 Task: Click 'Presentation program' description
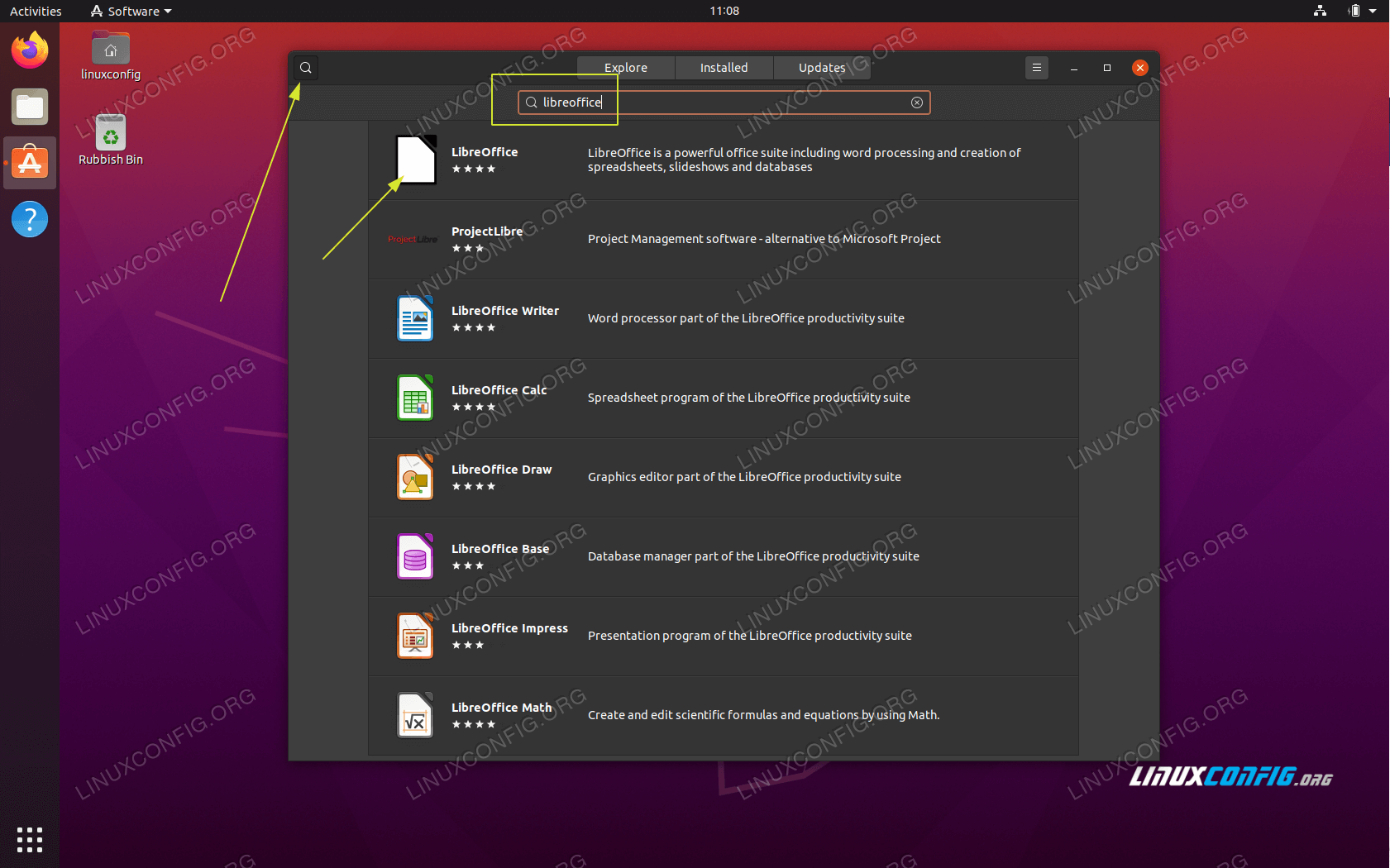[750, 636]
